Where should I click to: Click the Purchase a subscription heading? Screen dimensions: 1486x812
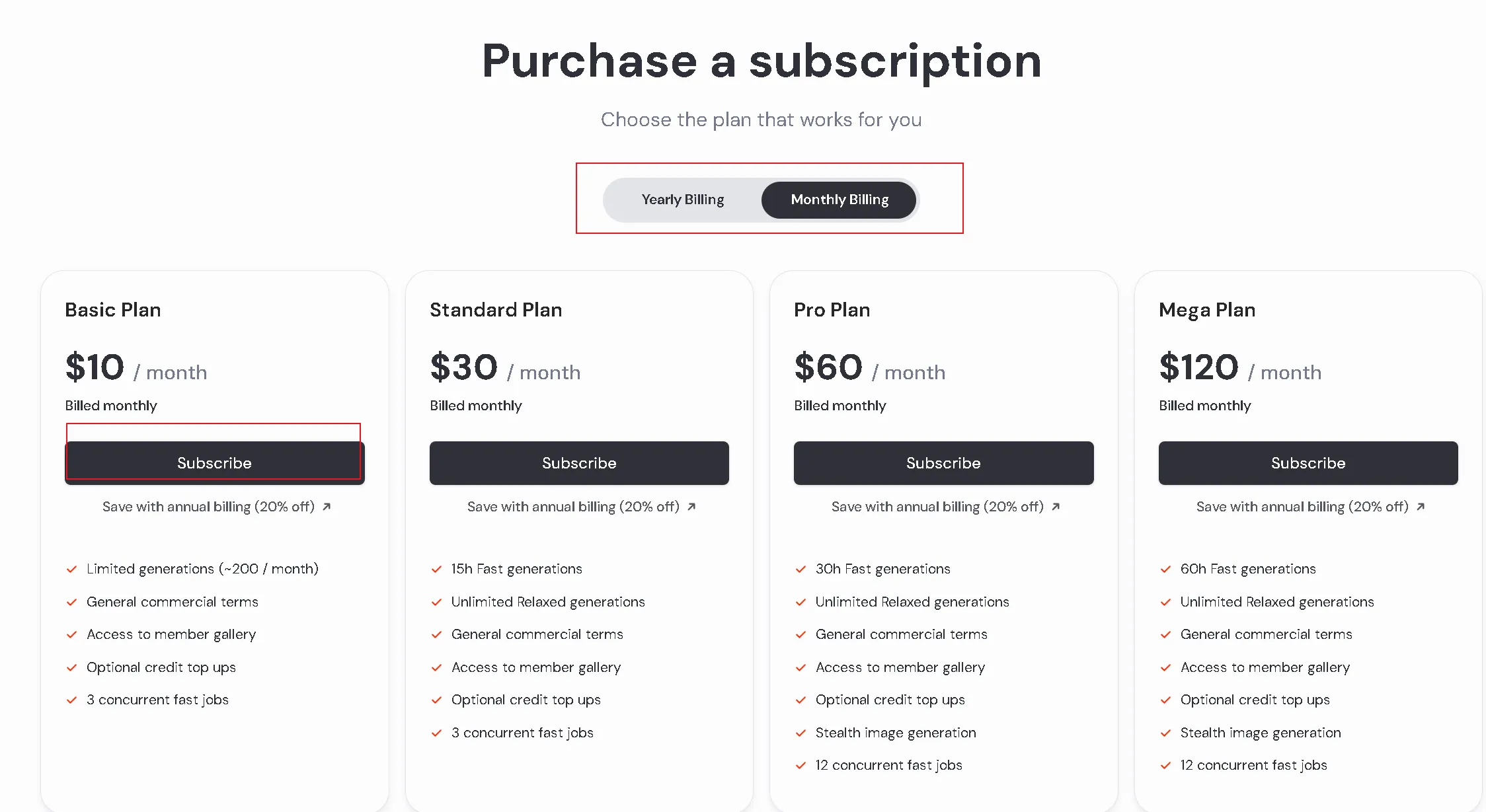[762, 61]
